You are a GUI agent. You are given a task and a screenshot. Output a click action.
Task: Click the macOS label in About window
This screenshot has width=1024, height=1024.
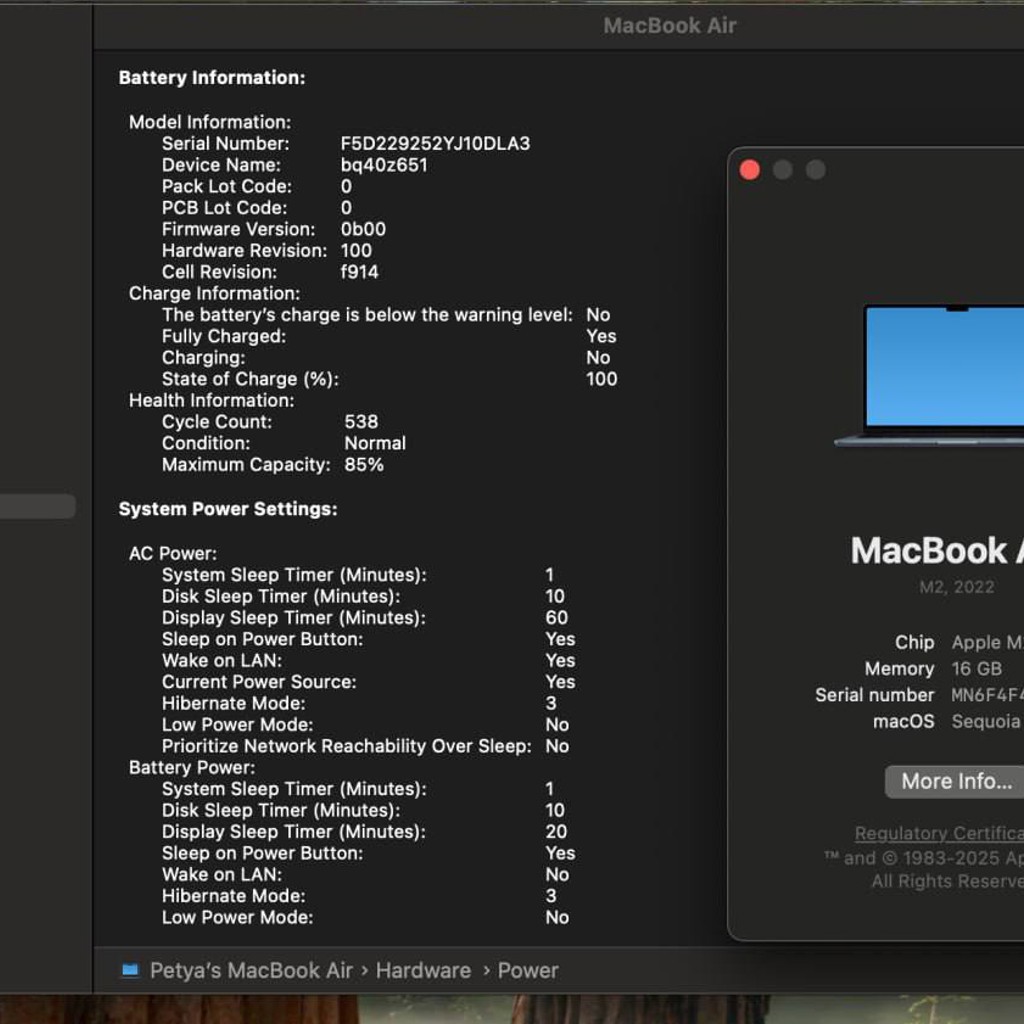903,722
